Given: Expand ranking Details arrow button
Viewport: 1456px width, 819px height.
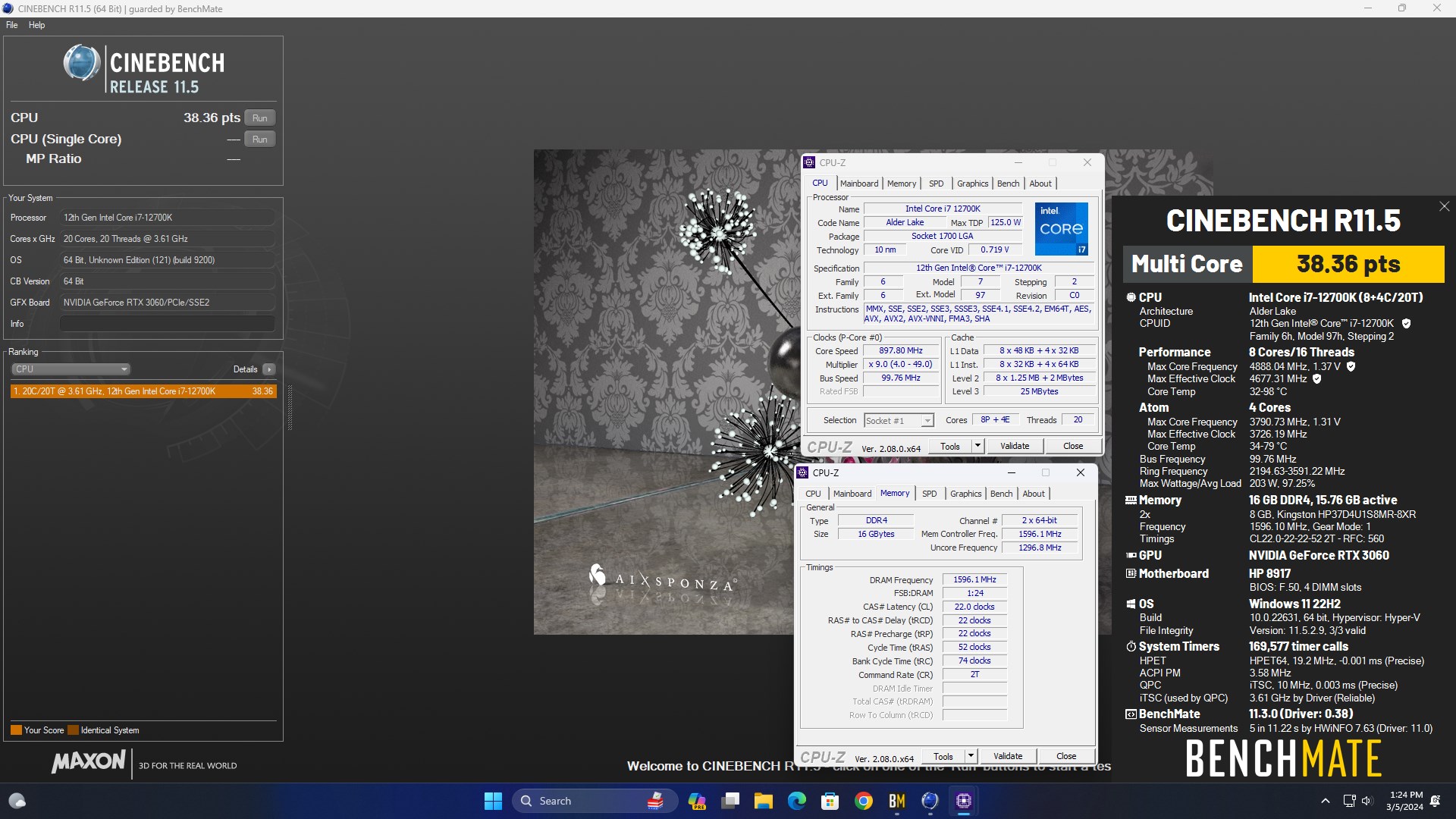Looking at the screenshot, I should (x=269, y=369).
